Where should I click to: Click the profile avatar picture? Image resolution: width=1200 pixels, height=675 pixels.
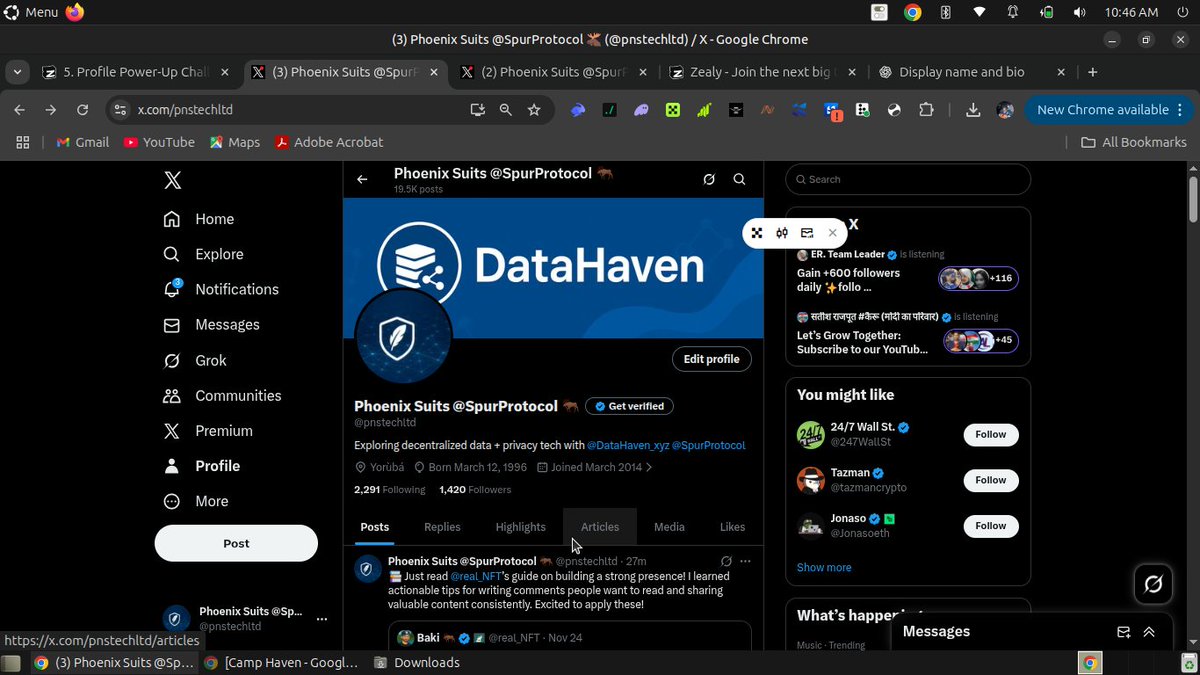[404, 337]
